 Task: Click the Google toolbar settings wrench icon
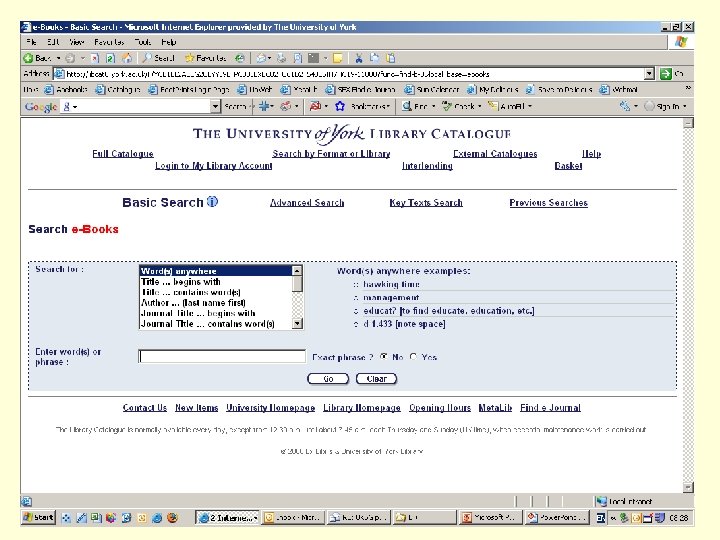(x=624, y=107)
